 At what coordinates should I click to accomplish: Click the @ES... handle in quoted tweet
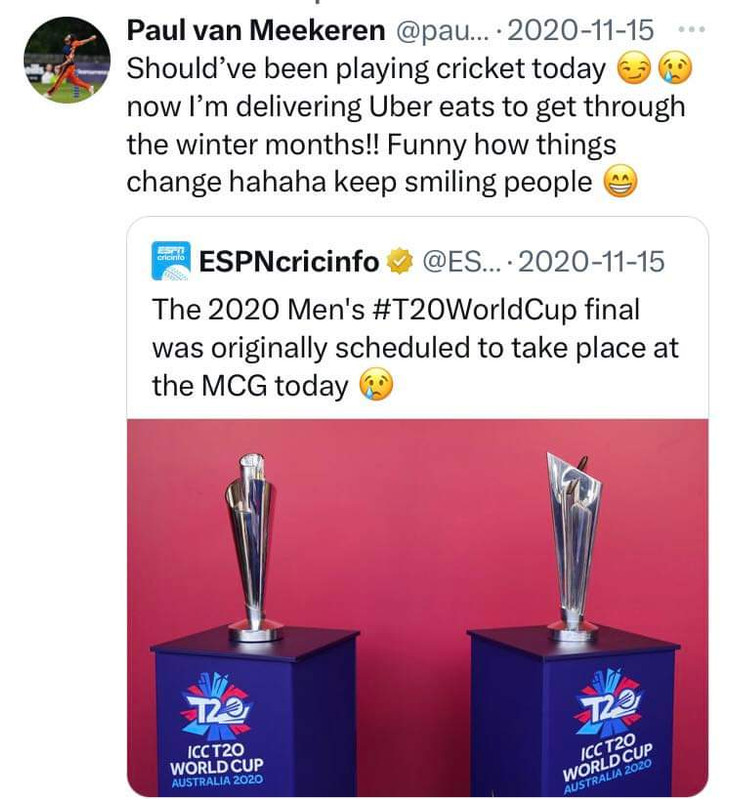(x=463, y=262)
